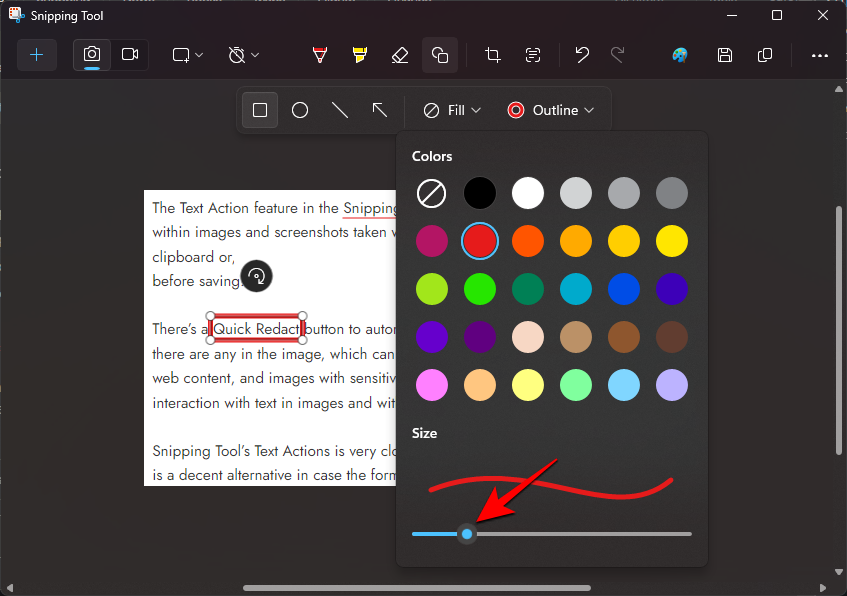Viewport: 847px width, 596px height.
Task: Select the eraser tool
Action: [x=400, y=55]
